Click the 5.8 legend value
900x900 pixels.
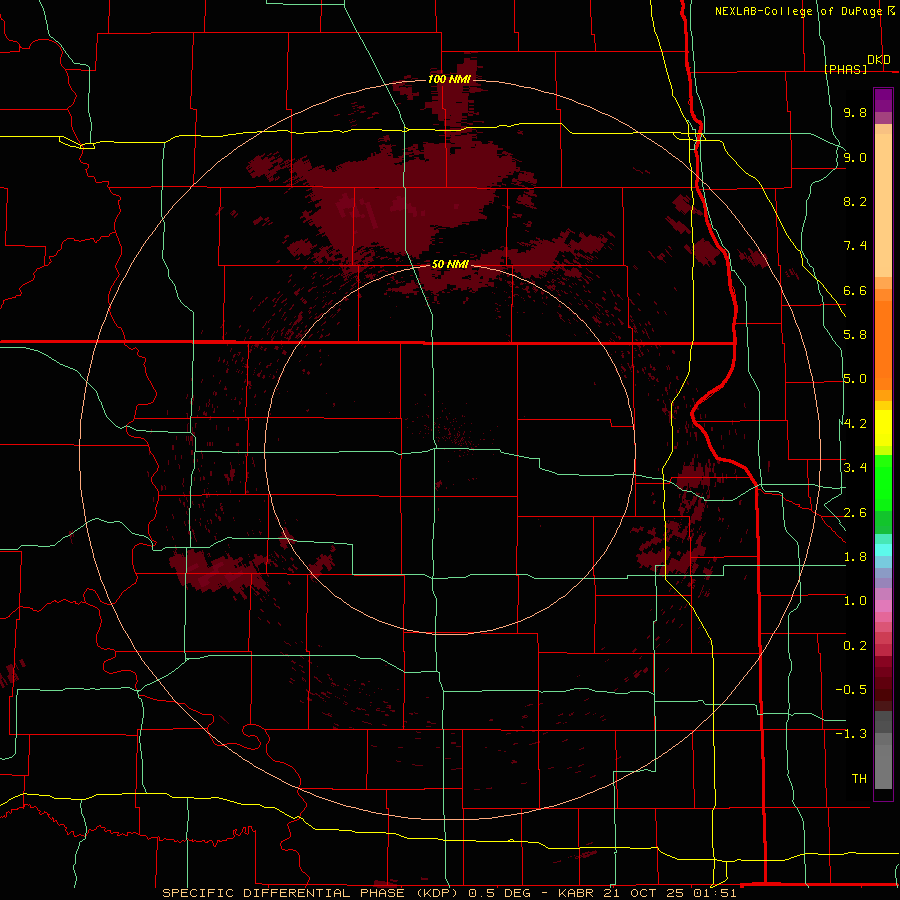pyautogui.click(x=855, y=335)
